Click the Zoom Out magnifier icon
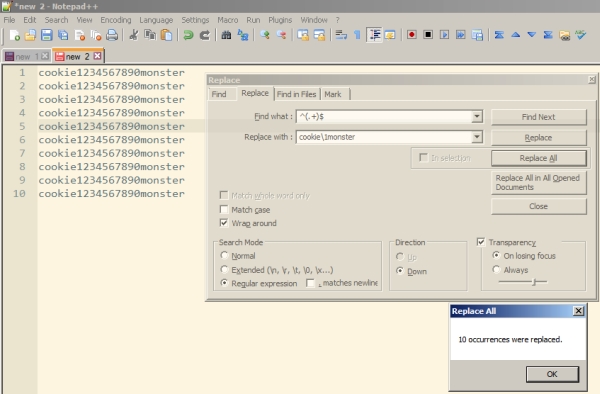The width and height of the screenshot is (600, 394). pyautogui.click(x=281, y=35)
